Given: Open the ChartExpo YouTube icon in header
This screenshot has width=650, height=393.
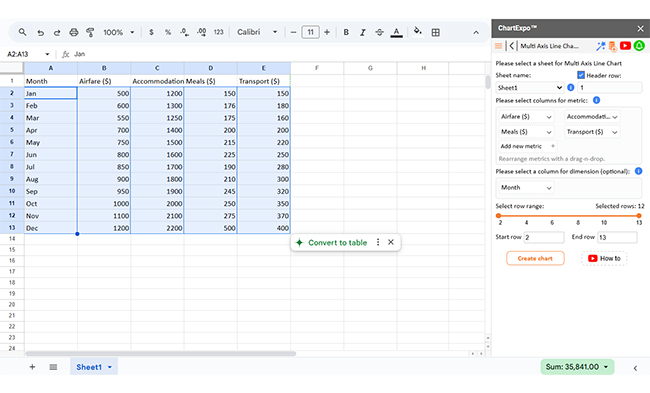Looking at the screenshot, I should point(626,46).
